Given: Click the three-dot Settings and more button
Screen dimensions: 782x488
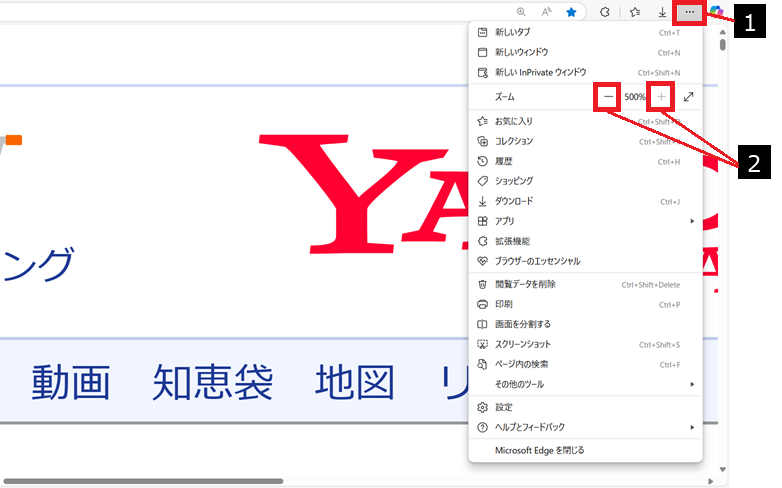Looking at the screenshot, I should point(689,12).
